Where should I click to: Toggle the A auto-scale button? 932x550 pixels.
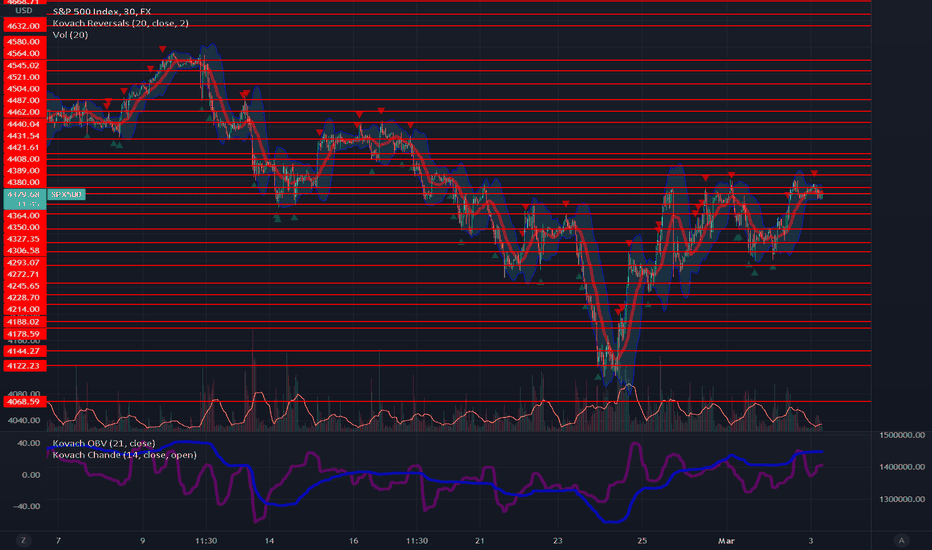(901, 540)
